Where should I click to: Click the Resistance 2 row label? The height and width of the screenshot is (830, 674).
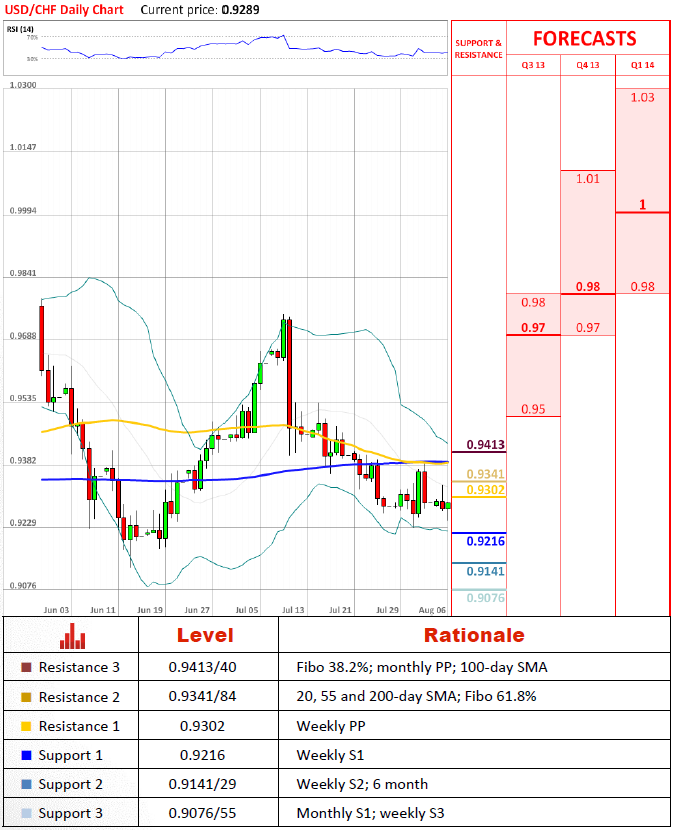point(79,697)
